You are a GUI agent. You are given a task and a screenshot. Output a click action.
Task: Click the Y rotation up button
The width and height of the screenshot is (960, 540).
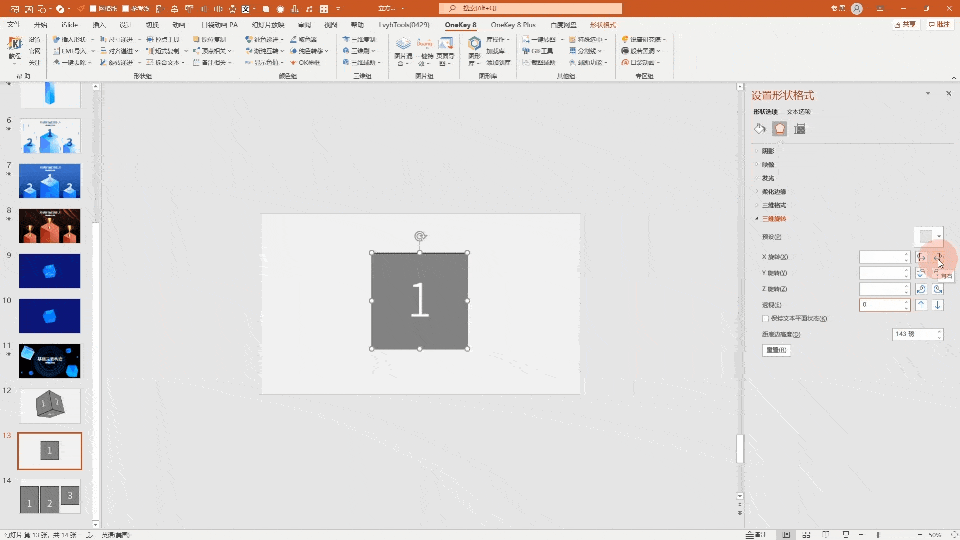click(921, 273)
